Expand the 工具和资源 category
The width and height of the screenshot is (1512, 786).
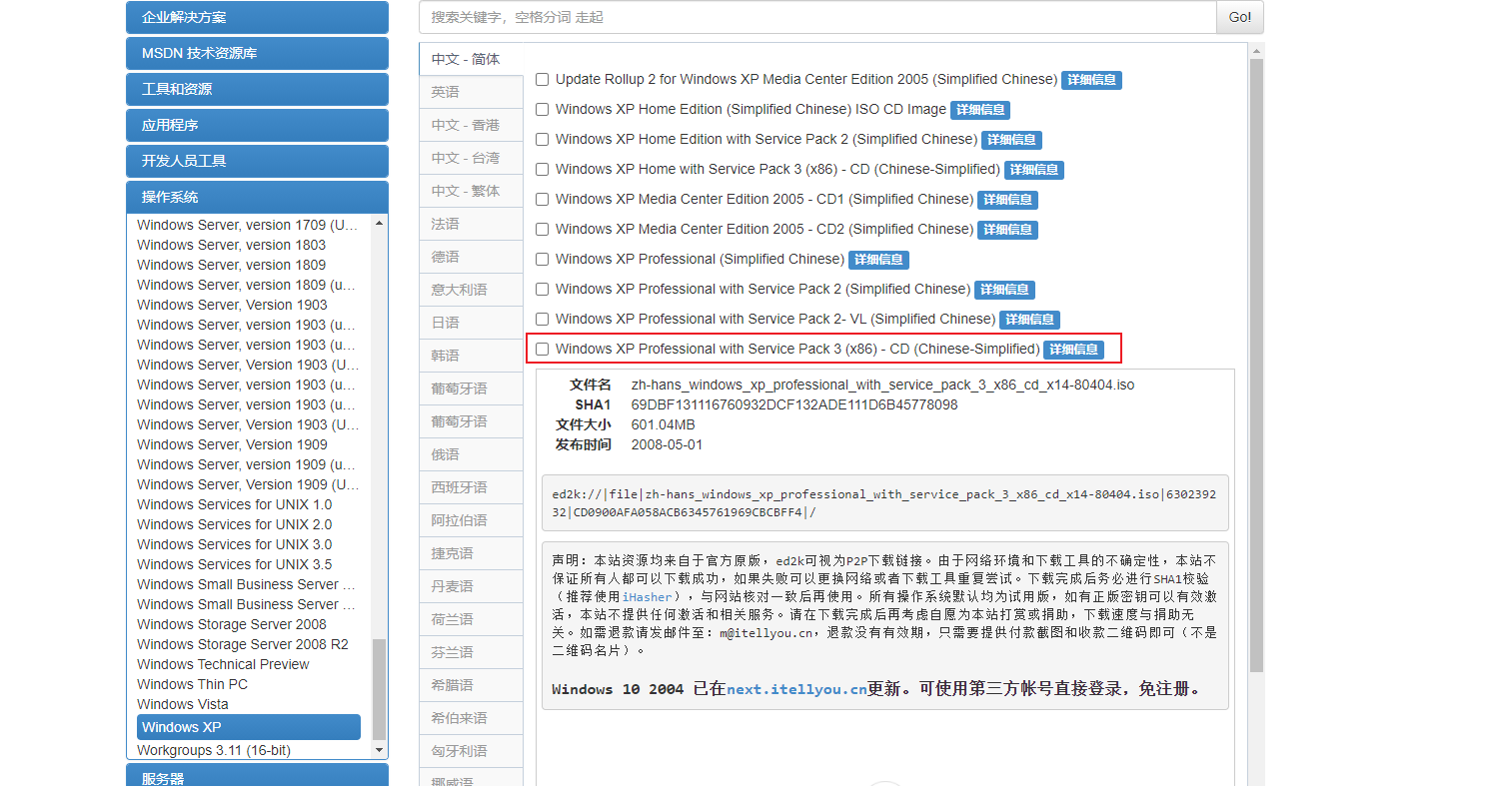pos(257,89)
